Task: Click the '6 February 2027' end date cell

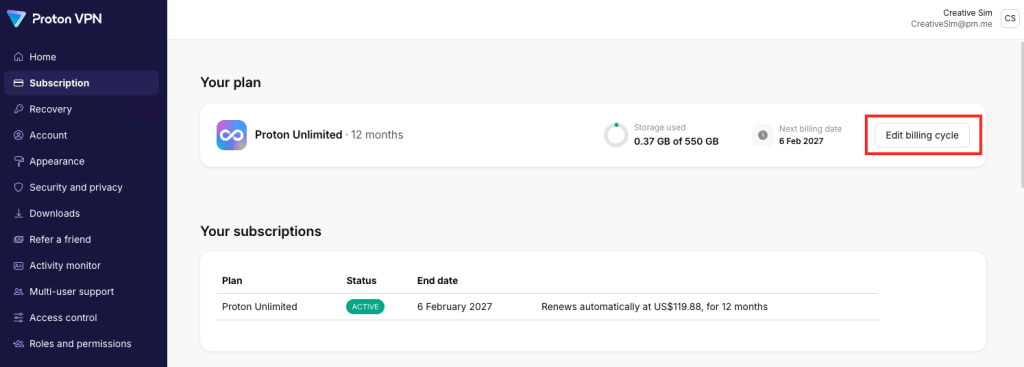Action: click(455, 306)
